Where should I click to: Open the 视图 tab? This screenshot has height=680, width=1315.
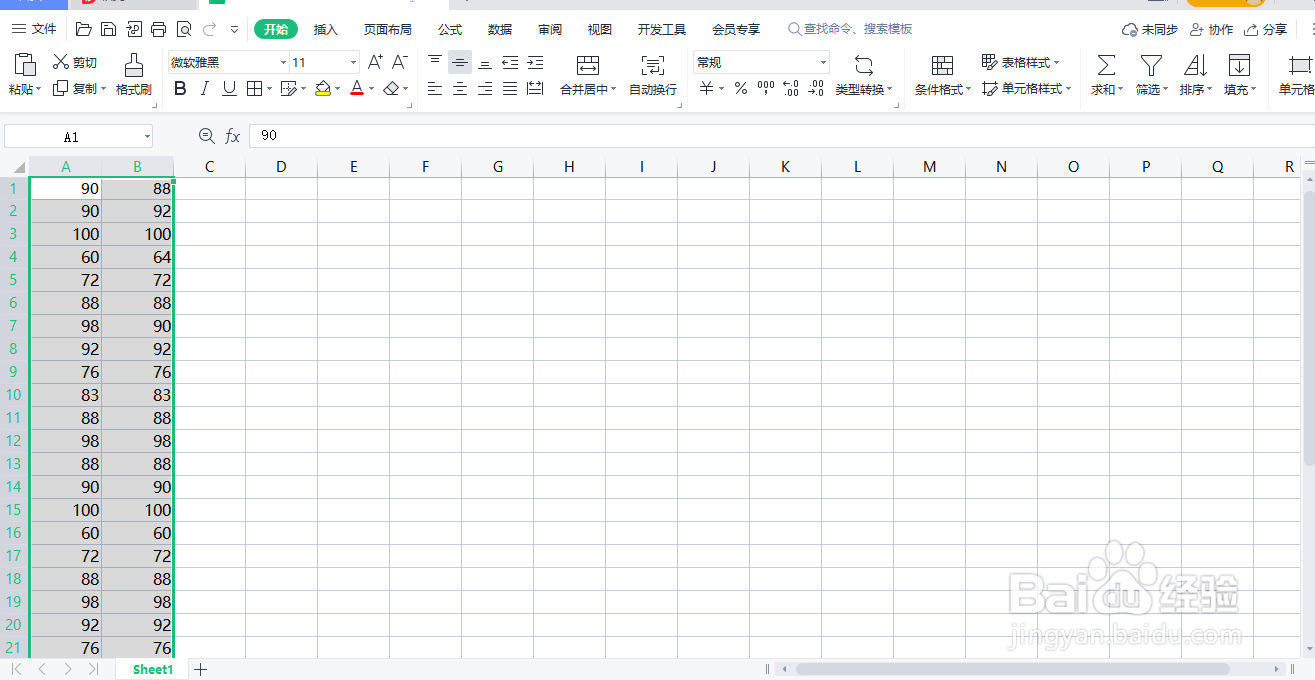click(600, 29)
